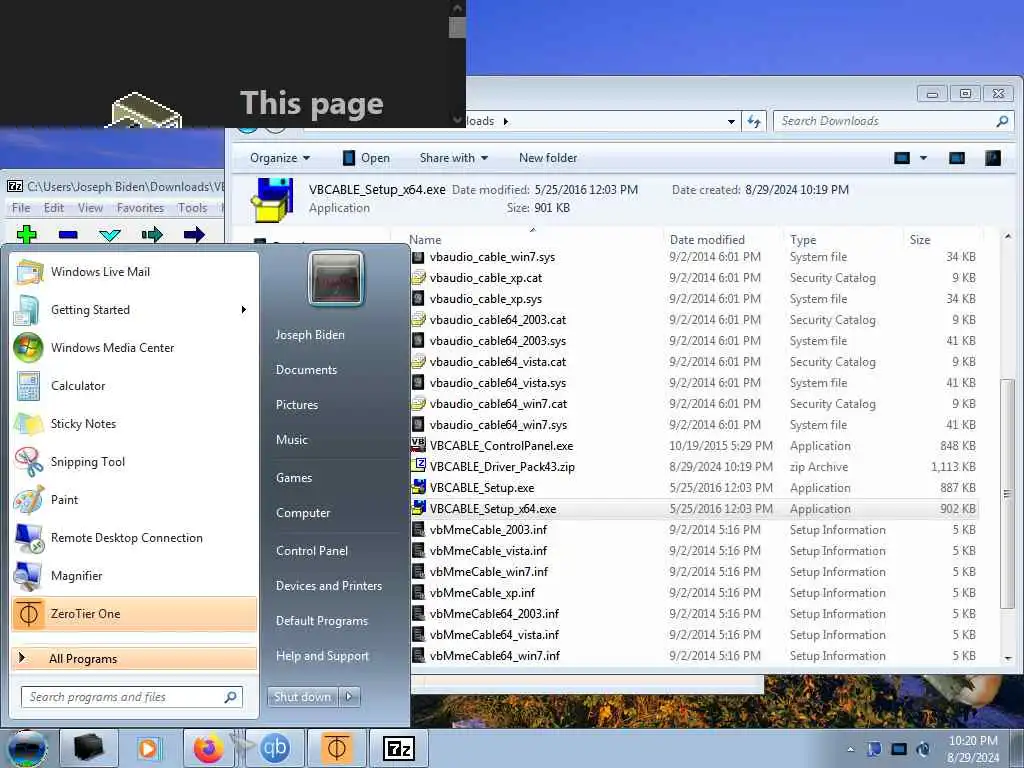Click the network icon in system tray
Viewport: 1024px width, 768px height.
coord(899,748)
